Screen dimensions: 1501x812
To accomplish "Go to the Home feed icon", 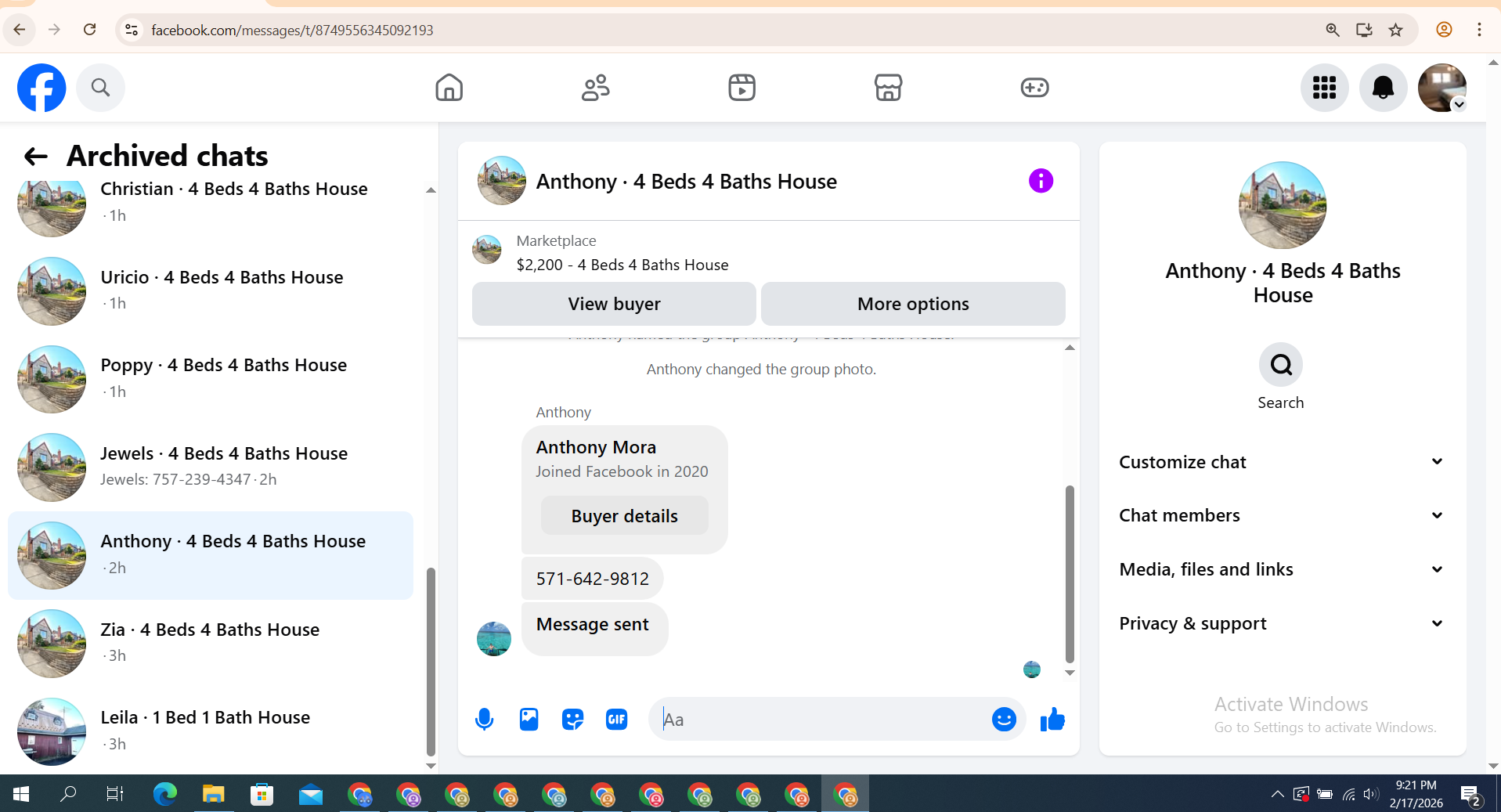I will pyautogui.click(x=449, y=88).
